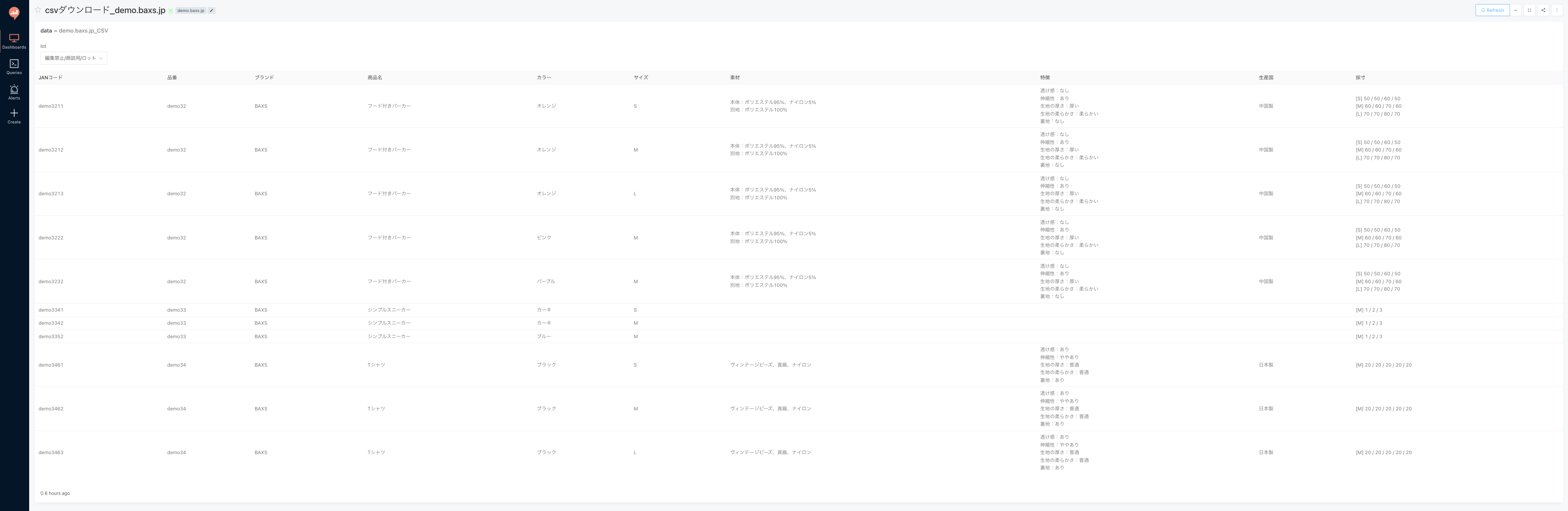
Task: Sort by the JANコード column header
Action: tap(50, 78)
